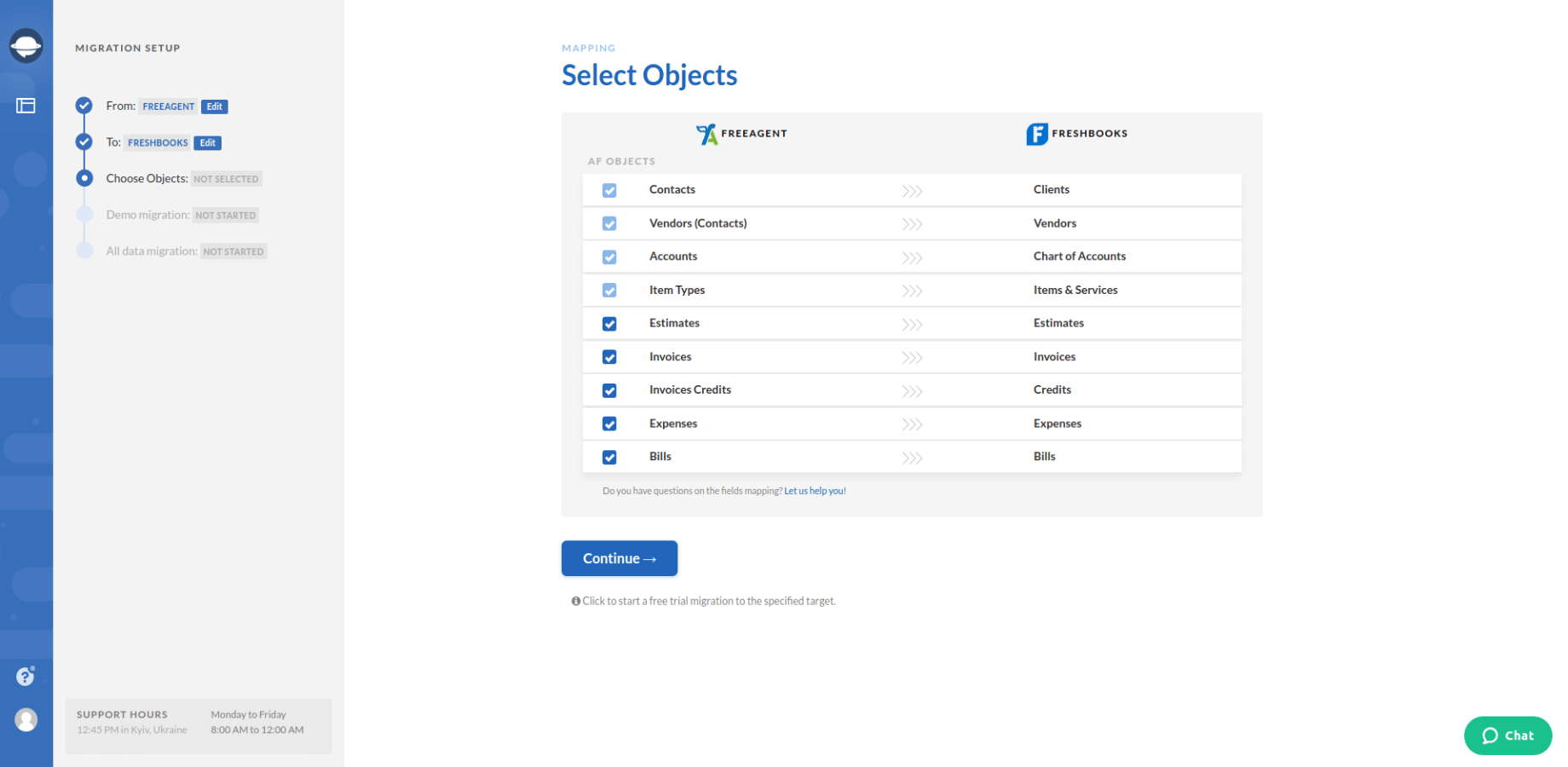Click the arrows icon in Contacts row
1568x767 pixels.
pos(912,191)
